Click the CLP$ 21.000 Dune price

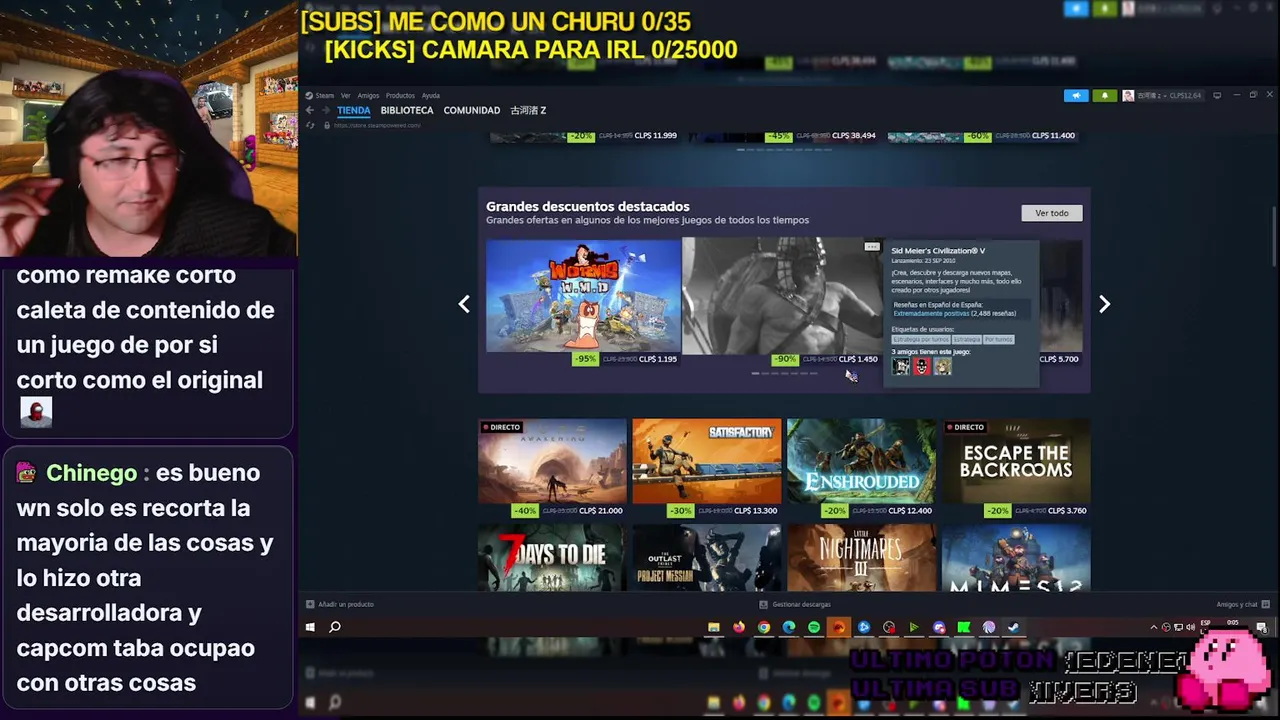[x=603, y=511]
